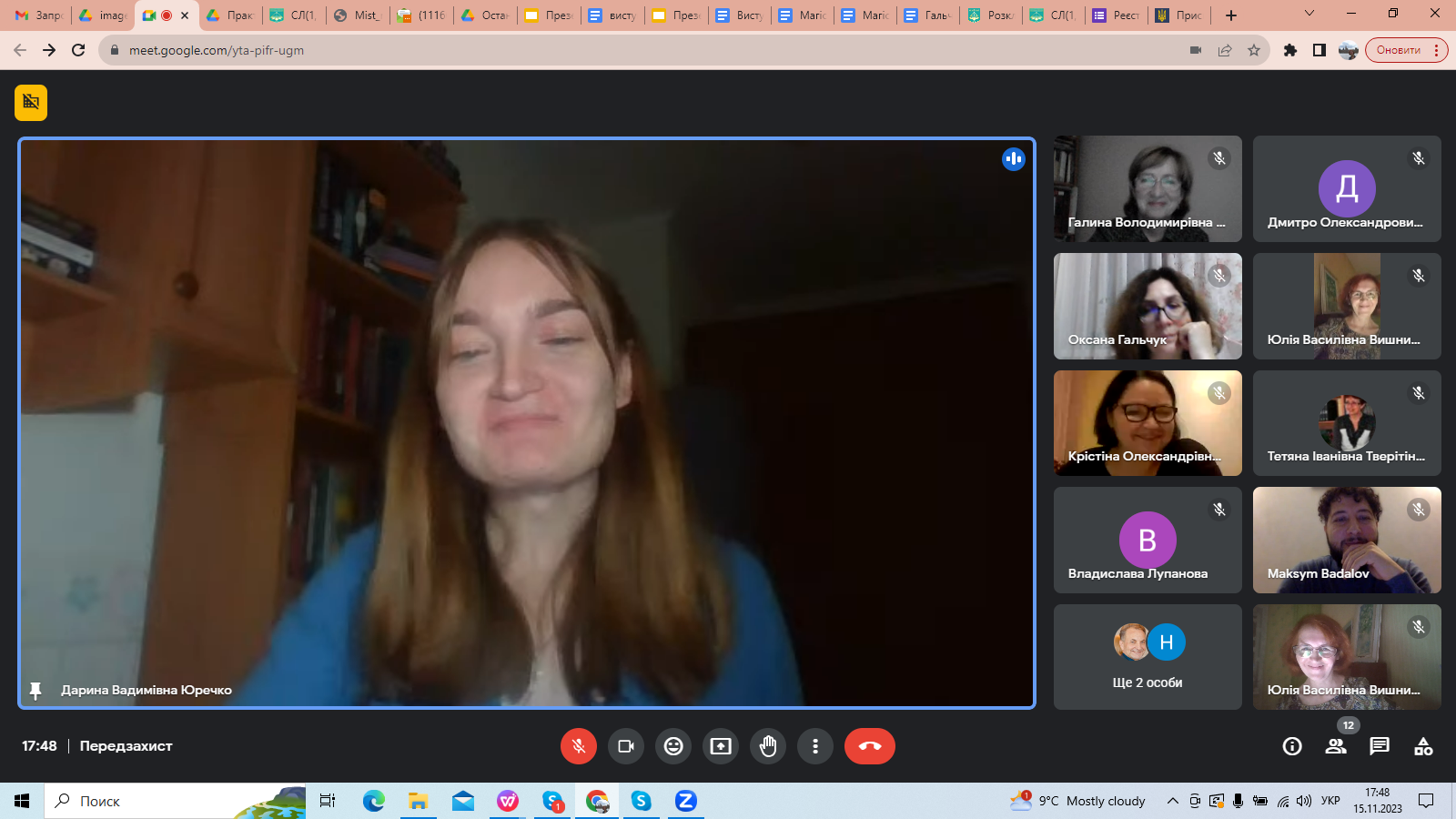This screenshot has width=1456, height=819.
Task: Open the activities panel
Action: point(1423,746)
